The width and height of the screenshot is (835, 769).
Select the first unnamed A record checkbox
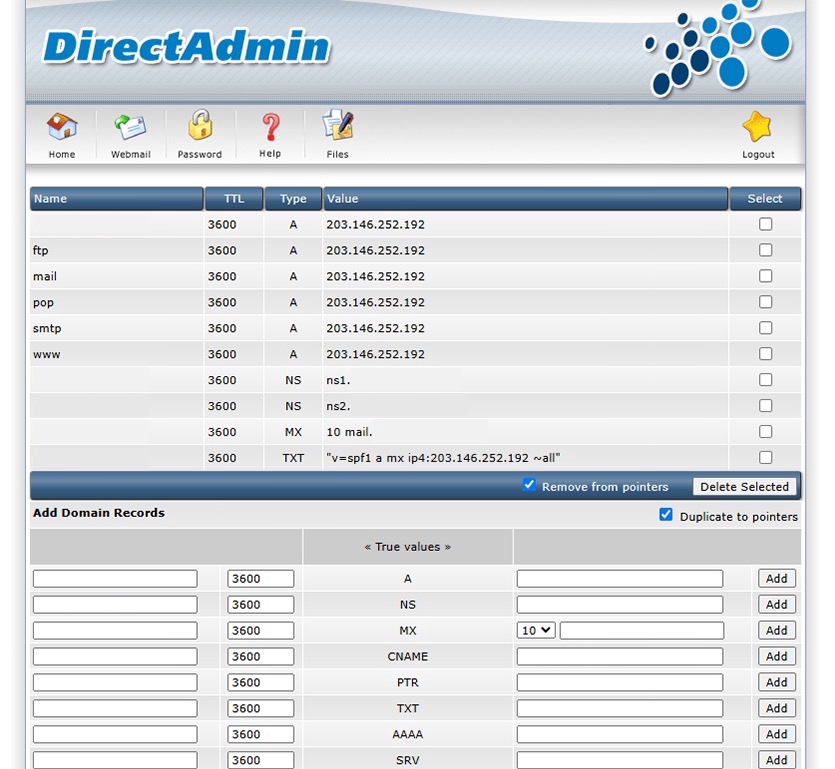pos(765,224)
